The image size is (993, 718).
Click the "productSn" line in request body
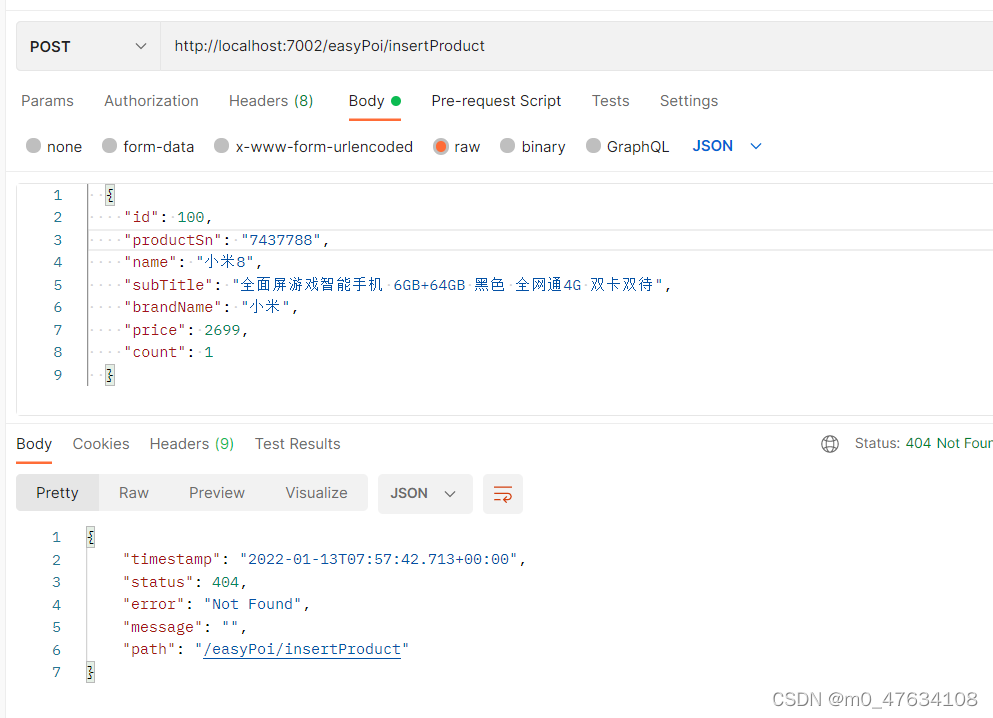click(x=227, y=240)
